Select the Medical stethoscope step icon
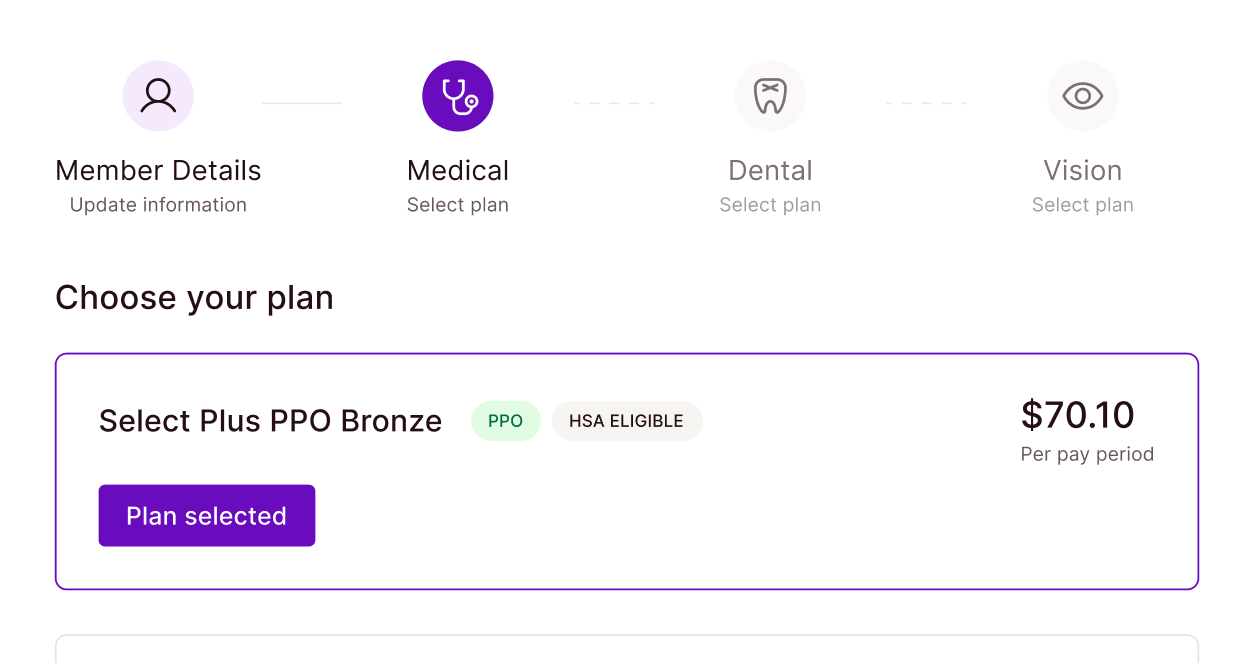Screen dimensions: 1254x663 [x=458, y=96]
